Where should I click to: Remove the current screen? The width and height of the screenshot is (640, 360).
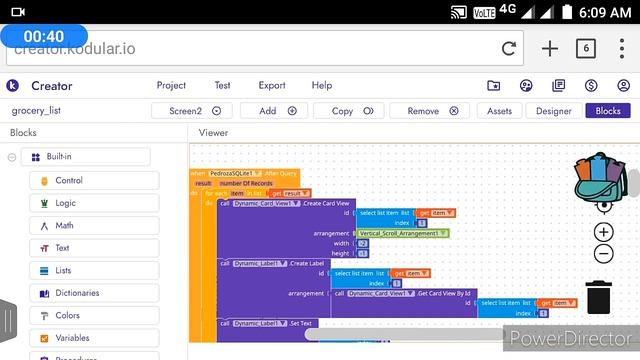[429, 111]
